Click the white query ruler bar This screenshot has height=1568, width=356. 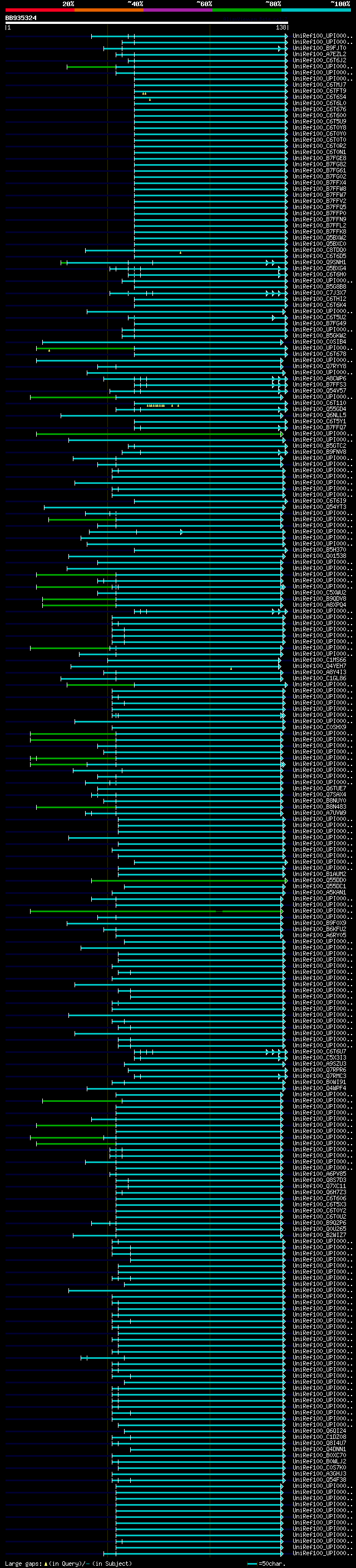coord(147,23)
